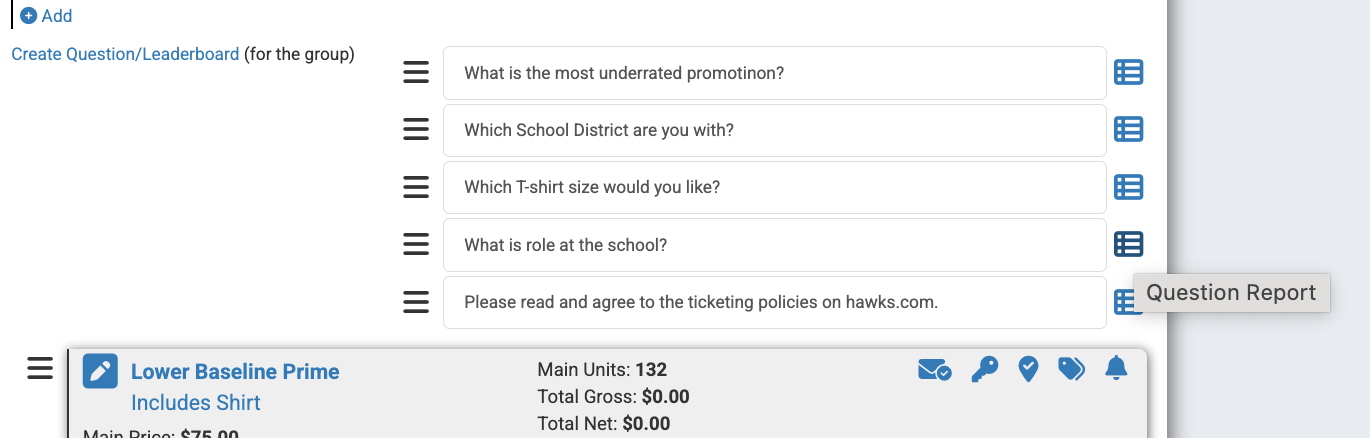Click drag handle beside the underrated promotion question
This screenshot has height=438, width=1370.
(x=416, y=73)
